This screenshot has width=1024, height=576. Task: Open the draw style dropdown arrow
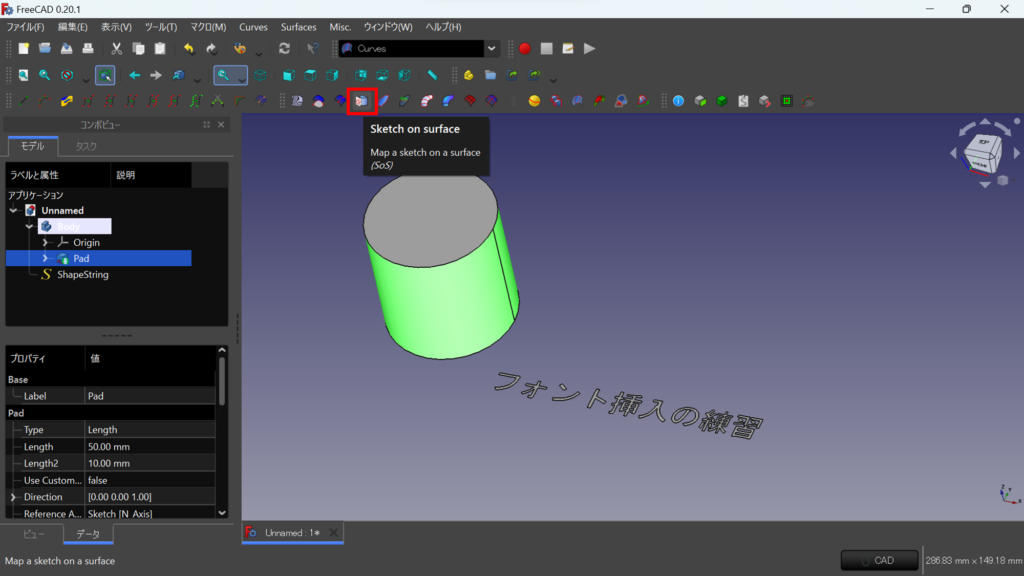point(86,80)
